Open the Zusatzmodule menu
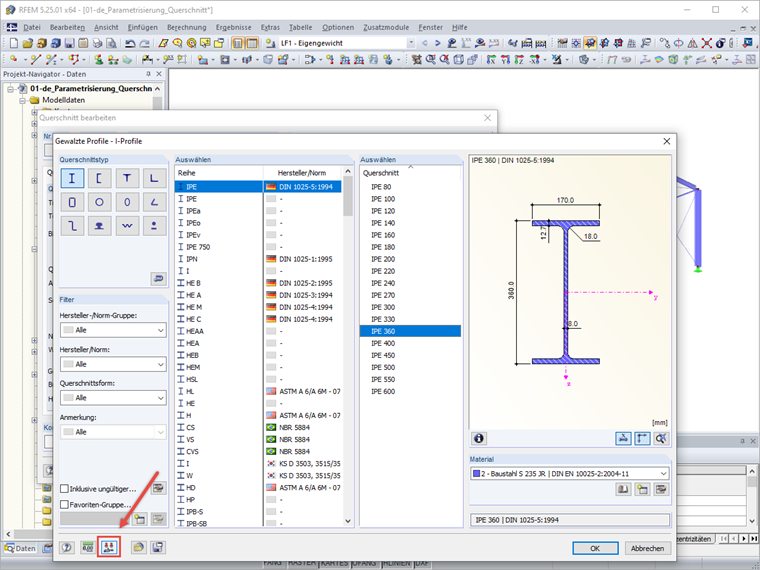Screen dimensions: 760x570 pos(386,28)
